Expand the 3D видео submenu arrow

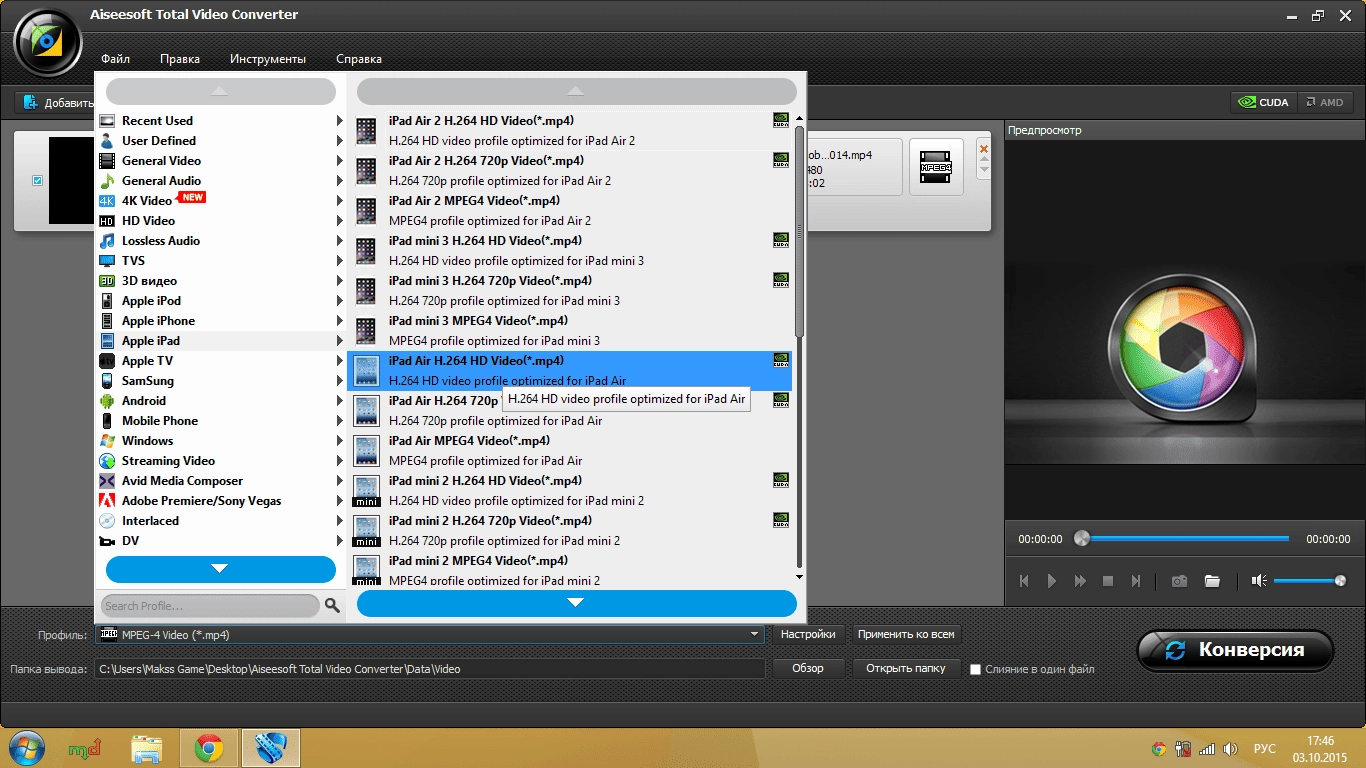click(340, 281)
